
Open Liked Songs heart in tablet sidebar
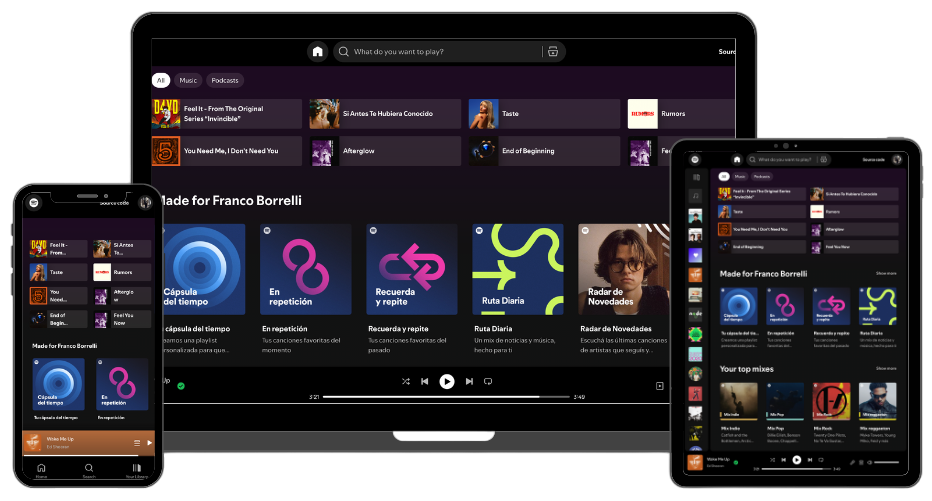click(x=695, y=255)
